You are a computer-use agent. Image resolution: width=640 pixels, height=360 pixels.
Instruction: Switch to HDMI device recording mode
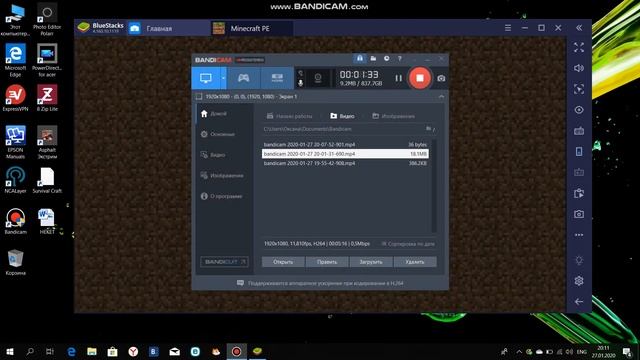277,78
